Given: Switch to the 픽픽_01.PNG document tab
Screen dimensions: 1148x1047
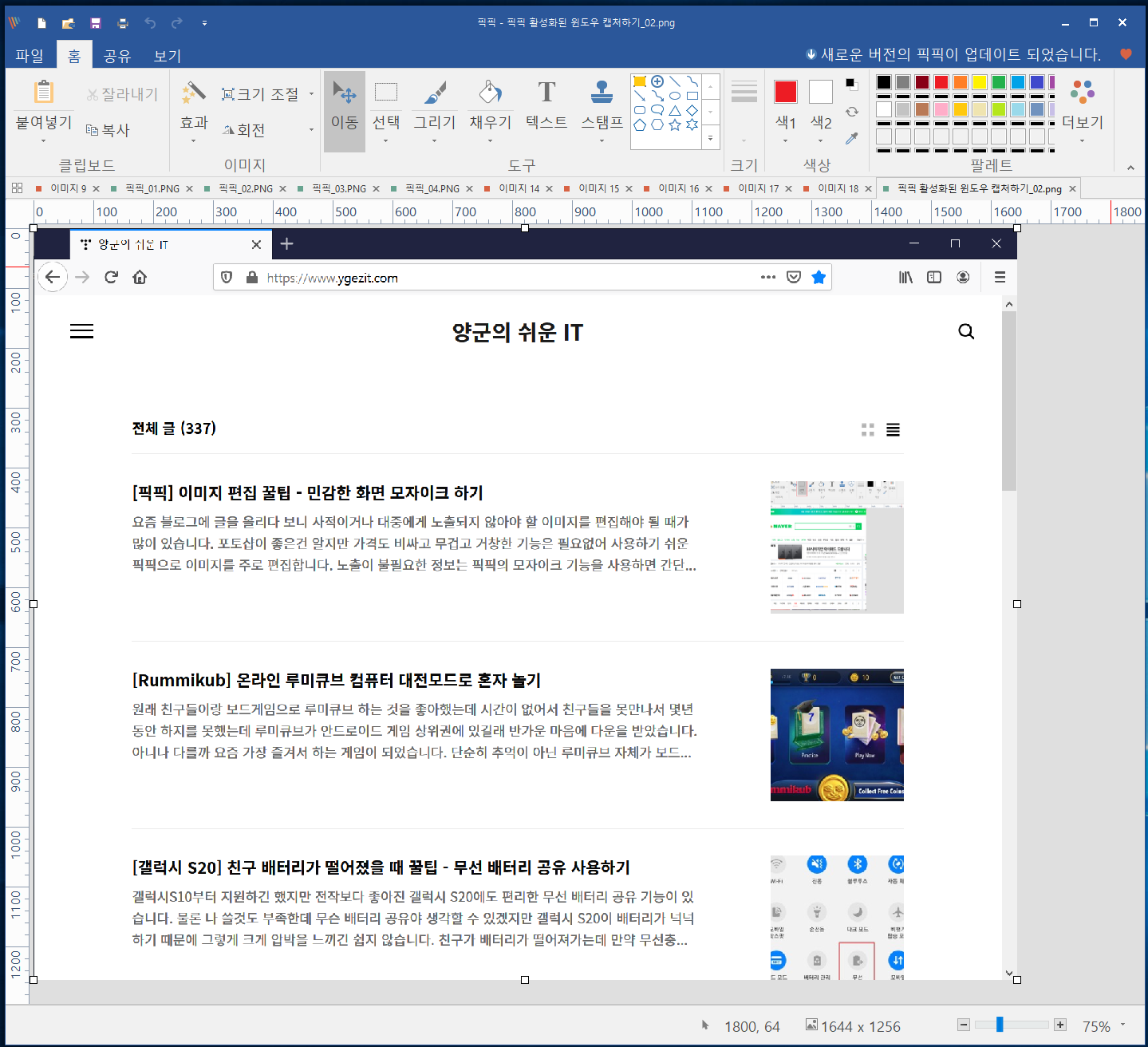Looking at the screenshot, I should point(152,189).
